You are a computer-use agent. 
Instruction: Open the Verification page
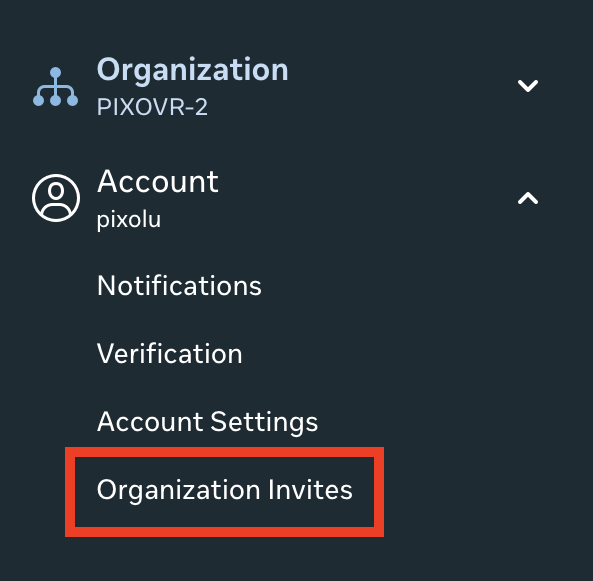pos(169,354)
